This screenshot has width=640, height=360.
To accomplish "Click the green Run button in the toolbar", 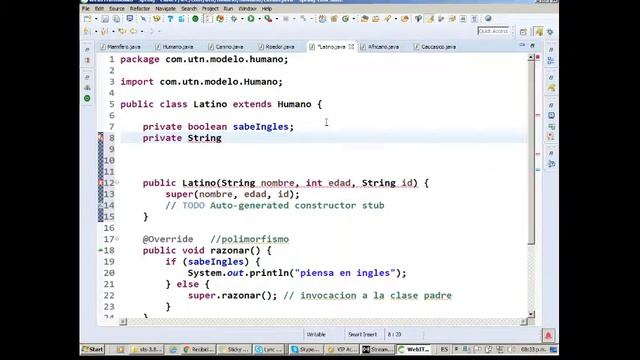I will point(251,19).
